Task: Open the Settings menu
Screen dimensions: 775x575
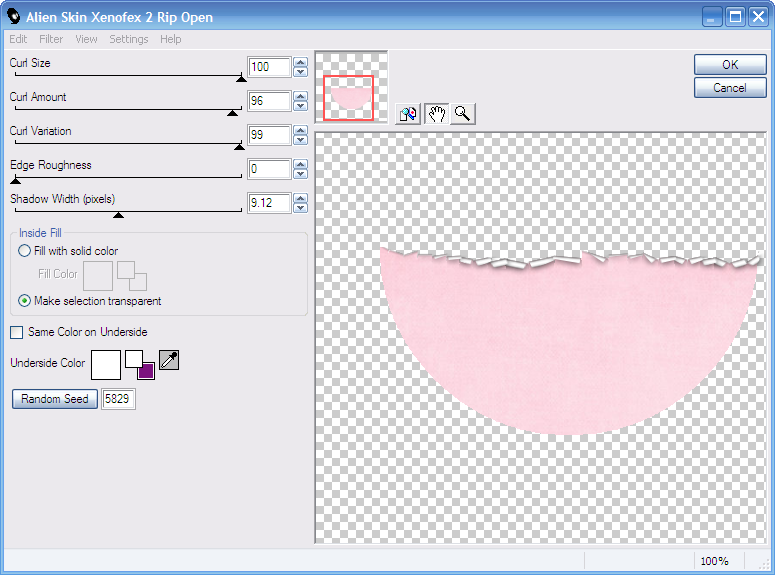Action: click(129, 39)
